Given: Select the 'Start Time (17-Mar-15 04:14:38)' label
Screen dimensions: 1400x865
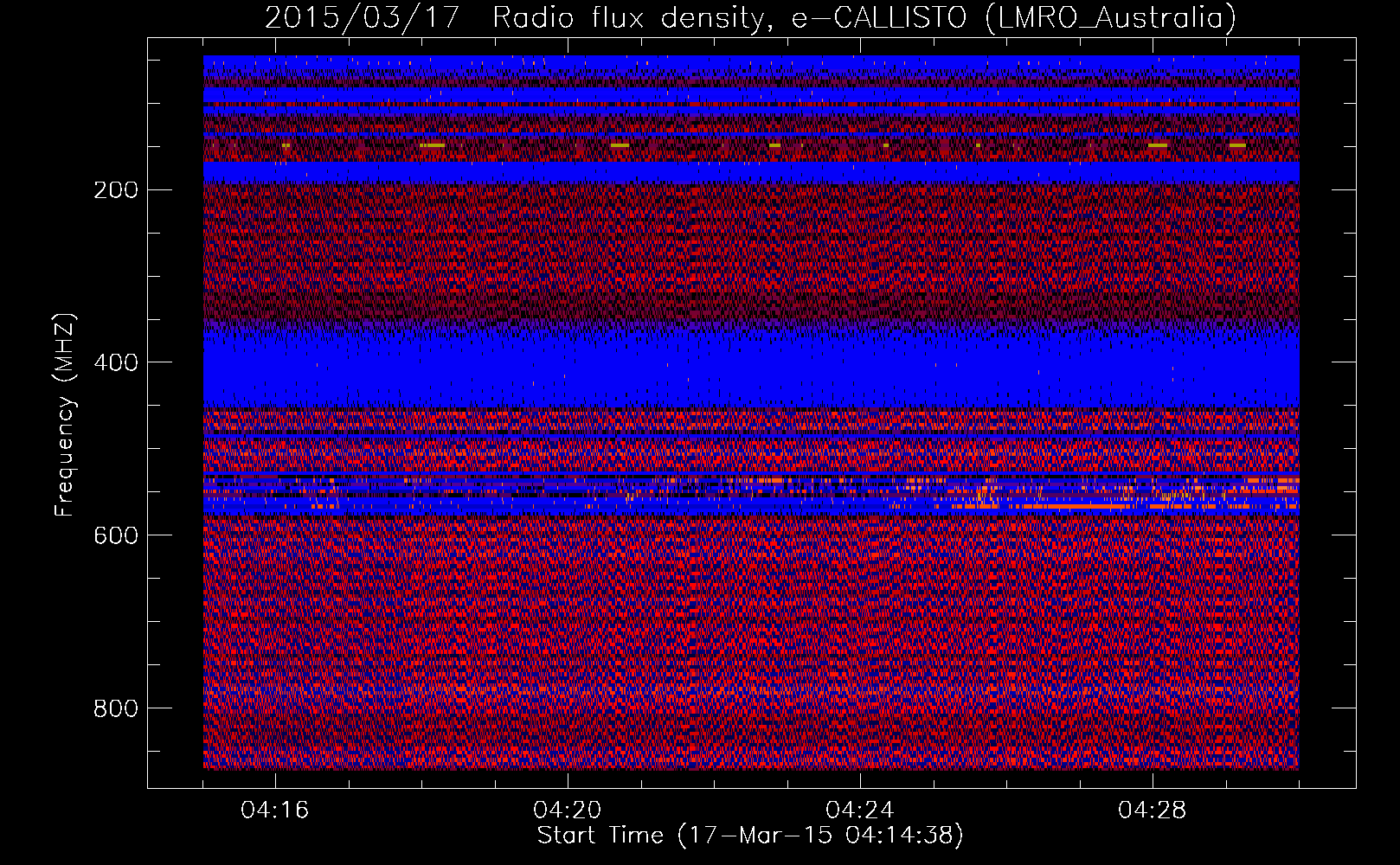Looking at the screenshot, I should point(750,836).
